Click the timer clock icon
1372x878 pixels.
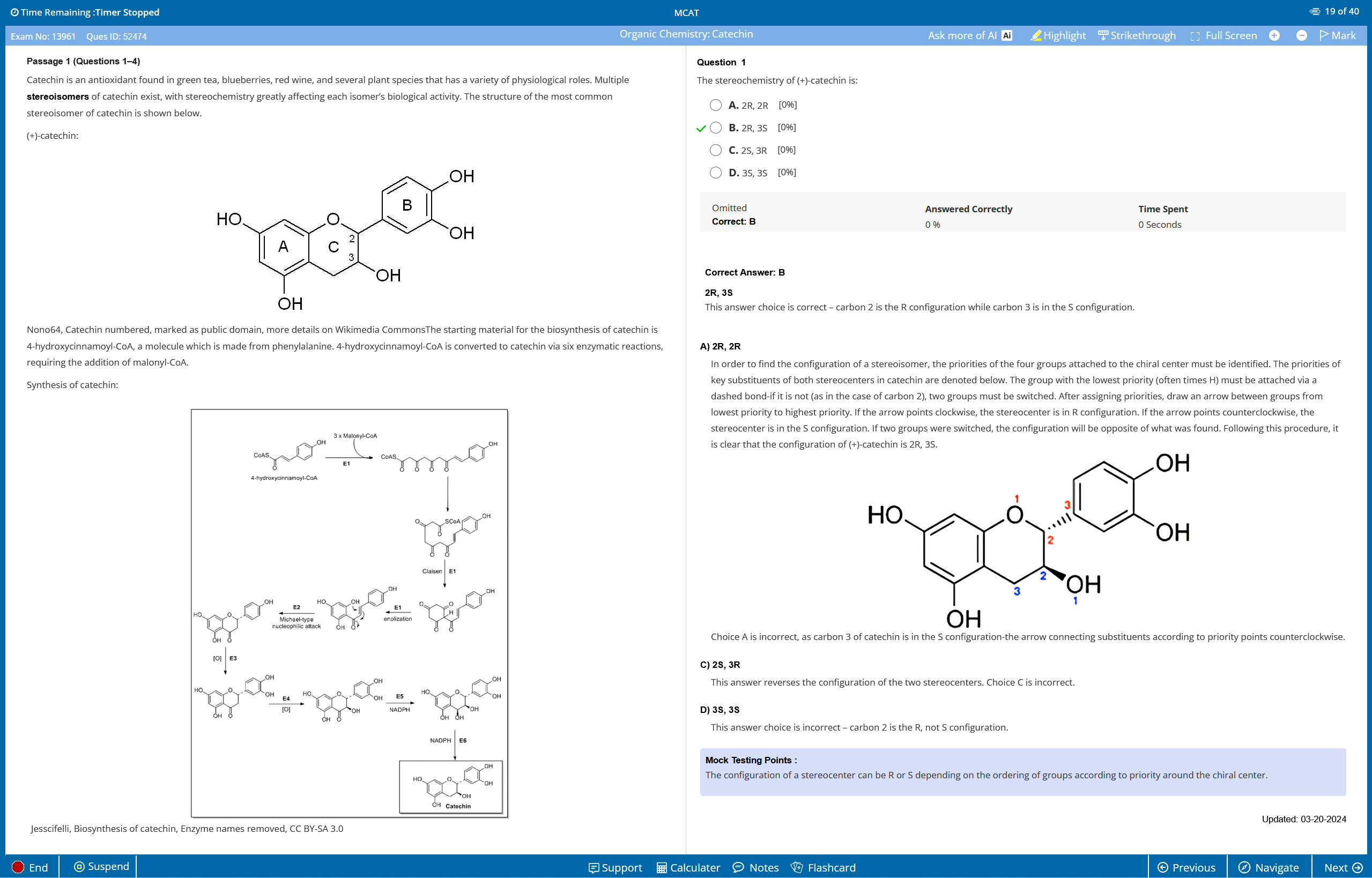pyautogui.click(x=15, y=12)
